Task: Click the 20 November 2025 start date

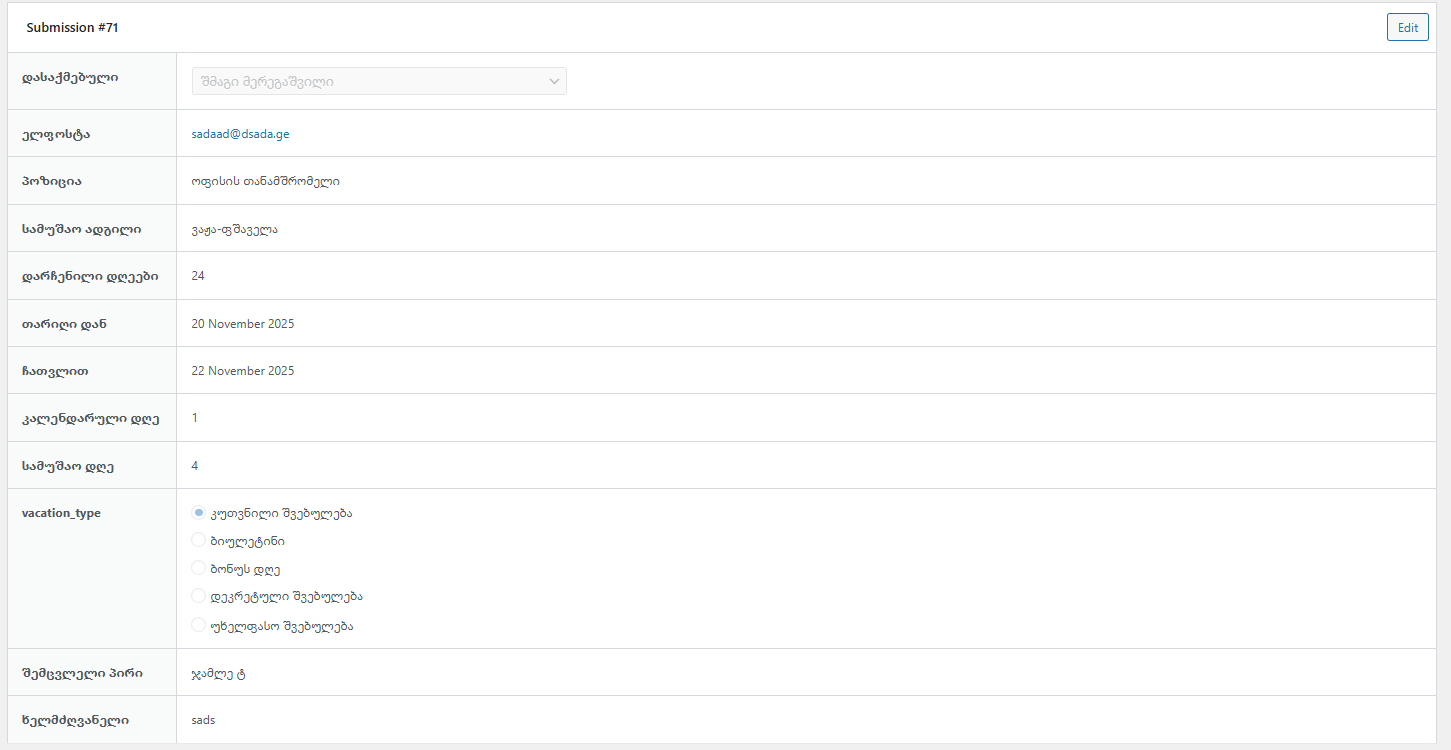Action: click(243, 324)
